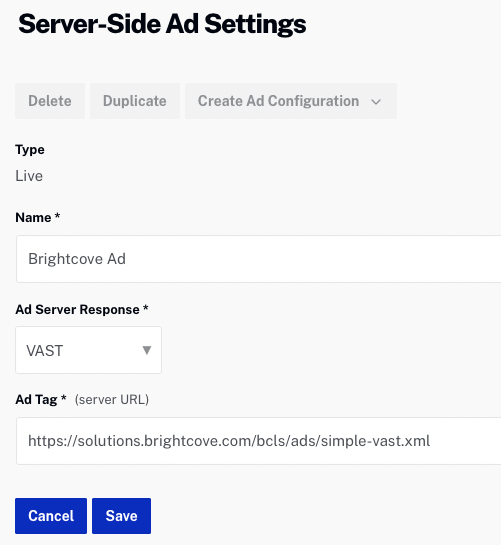Click the Type label
This screenshot has height=545, width=501.
point(30,150)
